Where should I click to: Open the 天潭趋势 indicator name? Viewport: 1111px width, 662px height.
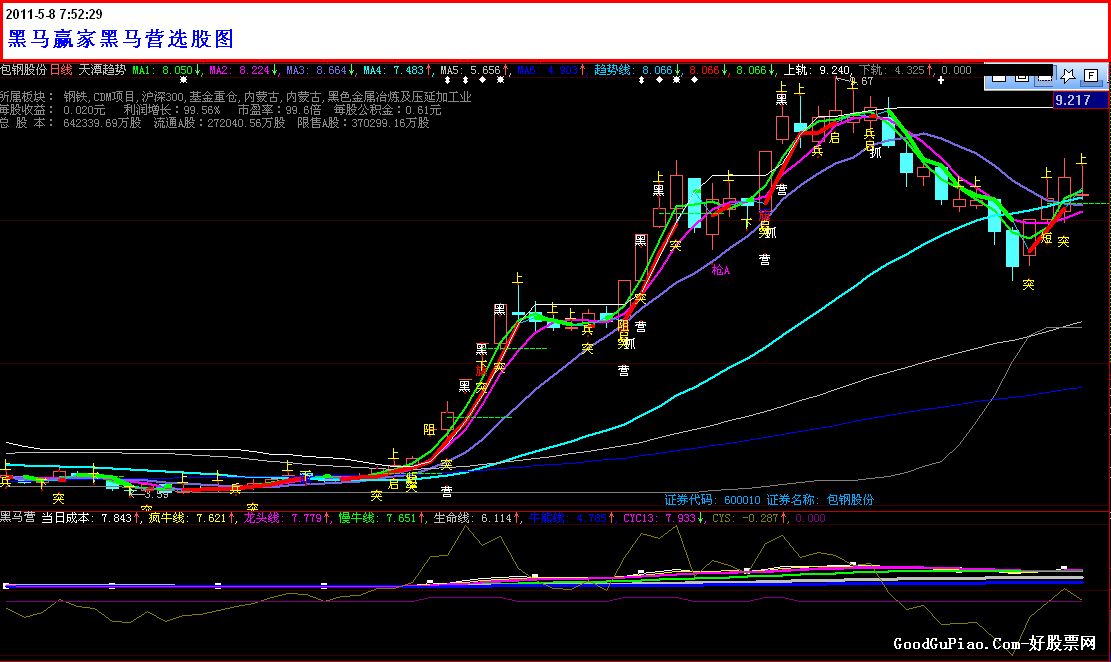point(102,70)
